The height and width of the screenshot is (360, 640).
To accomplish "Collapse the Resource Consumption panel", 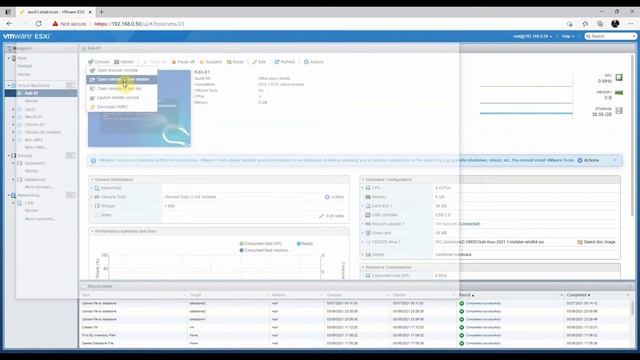I will (363, 267).
